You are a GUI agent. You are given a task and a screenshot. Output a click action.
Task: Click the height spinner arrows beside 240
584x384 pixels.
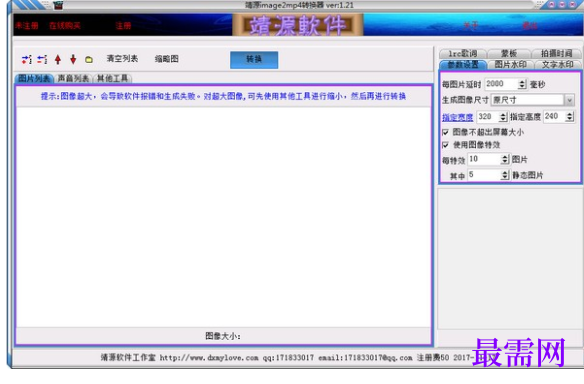(569, 117)
